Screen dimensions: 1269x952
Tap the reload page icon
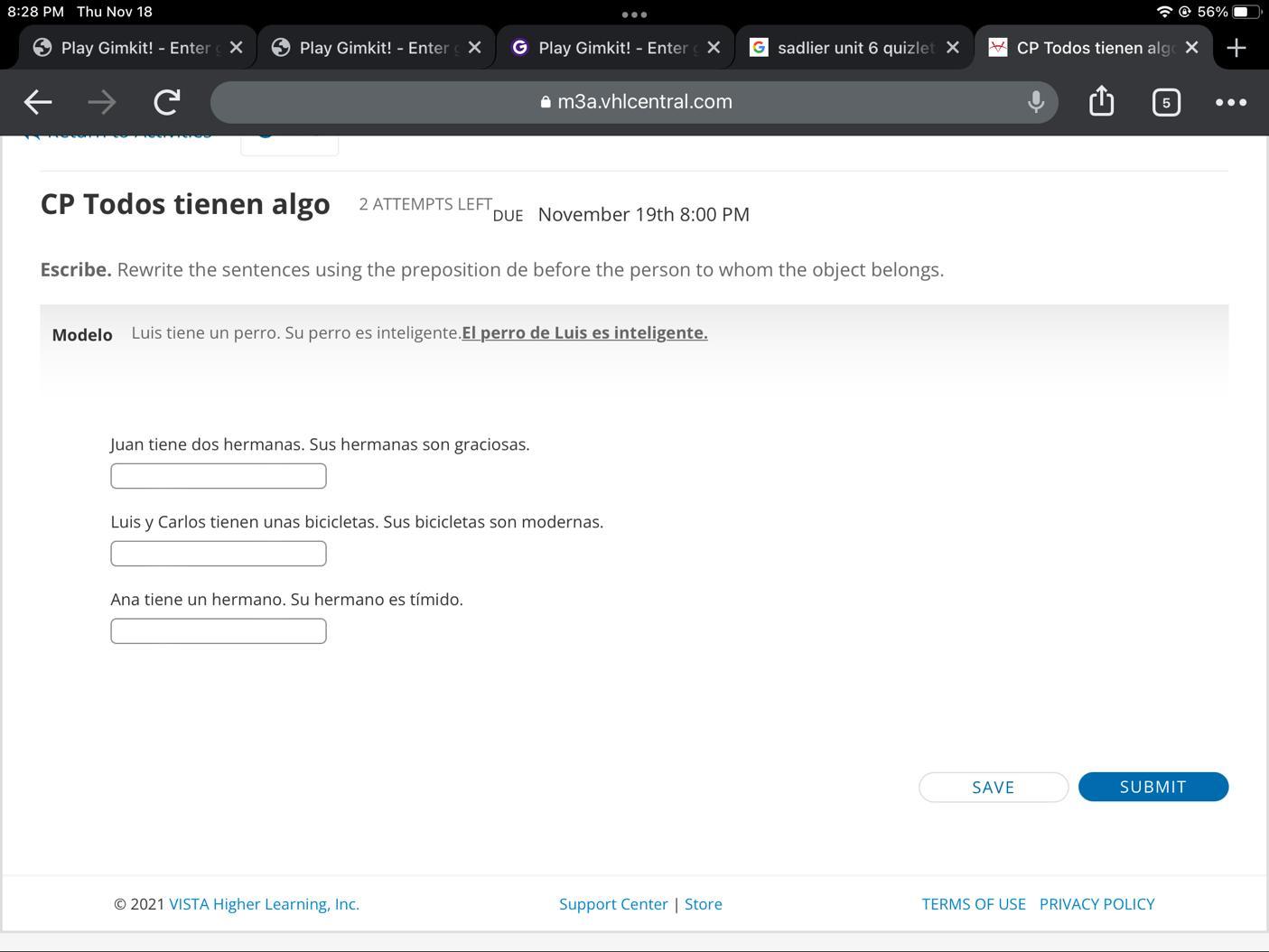(166, 102)
